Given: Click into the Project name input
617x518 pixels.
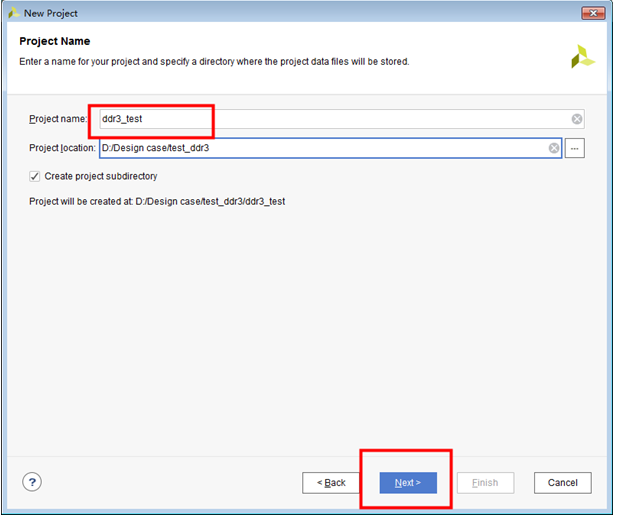Looking at the screenshot, I should [343, 119].
